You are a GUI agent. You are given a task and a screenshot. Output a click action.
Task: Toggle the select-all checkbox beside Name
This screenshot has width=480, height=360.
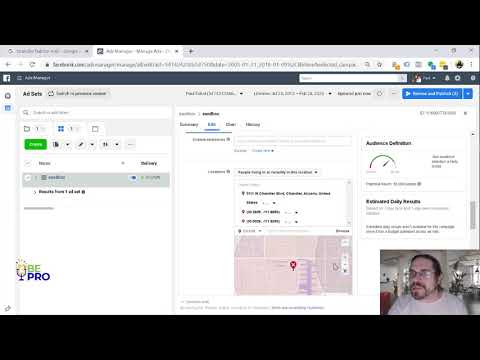pos(28,163)
